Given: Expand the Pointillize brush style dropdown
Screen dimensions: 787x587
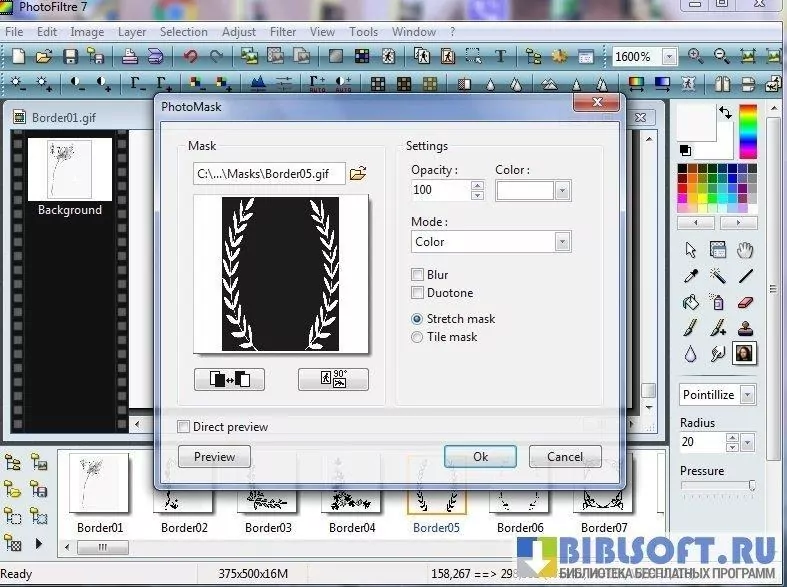Looking at the screenshot, I should coord(747,395).
